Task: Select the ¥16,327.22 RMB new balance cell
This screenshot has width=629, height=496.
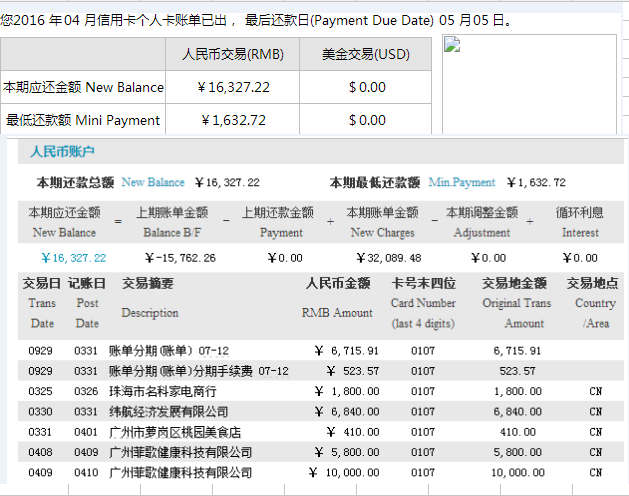Action: coord(235,87)
